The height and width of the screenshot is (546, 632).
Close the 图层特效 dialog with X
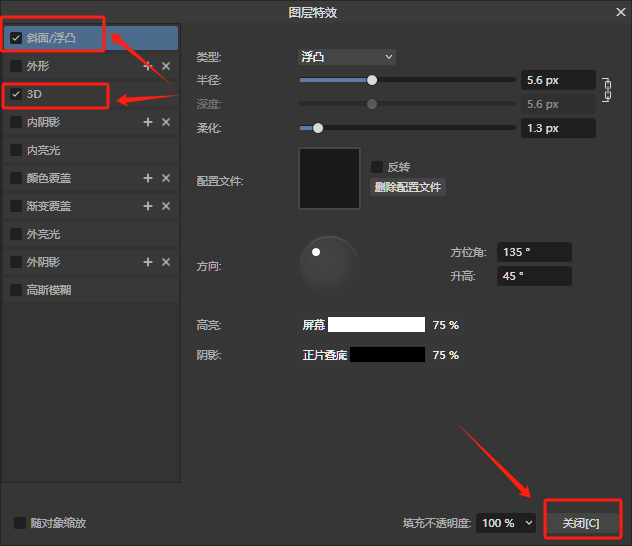pyautogui.click(x=621, y=12)
